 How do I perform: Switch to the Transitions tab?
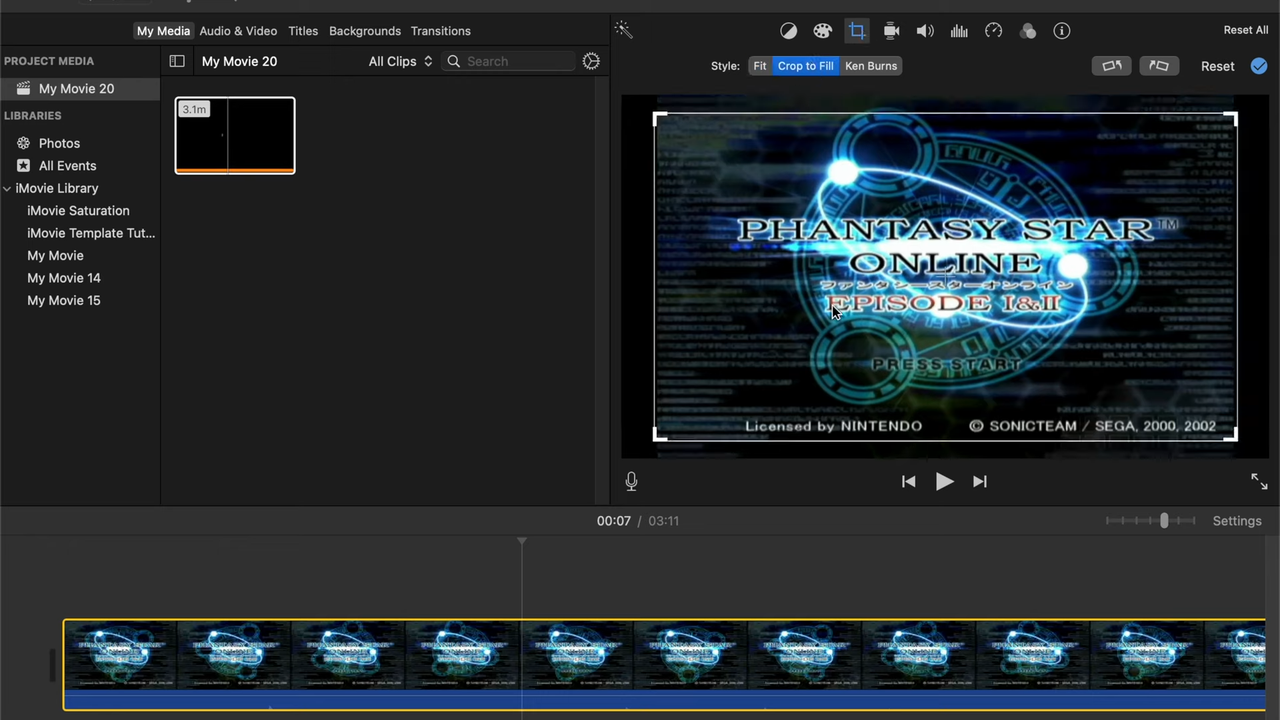click(x=440, y=31)
